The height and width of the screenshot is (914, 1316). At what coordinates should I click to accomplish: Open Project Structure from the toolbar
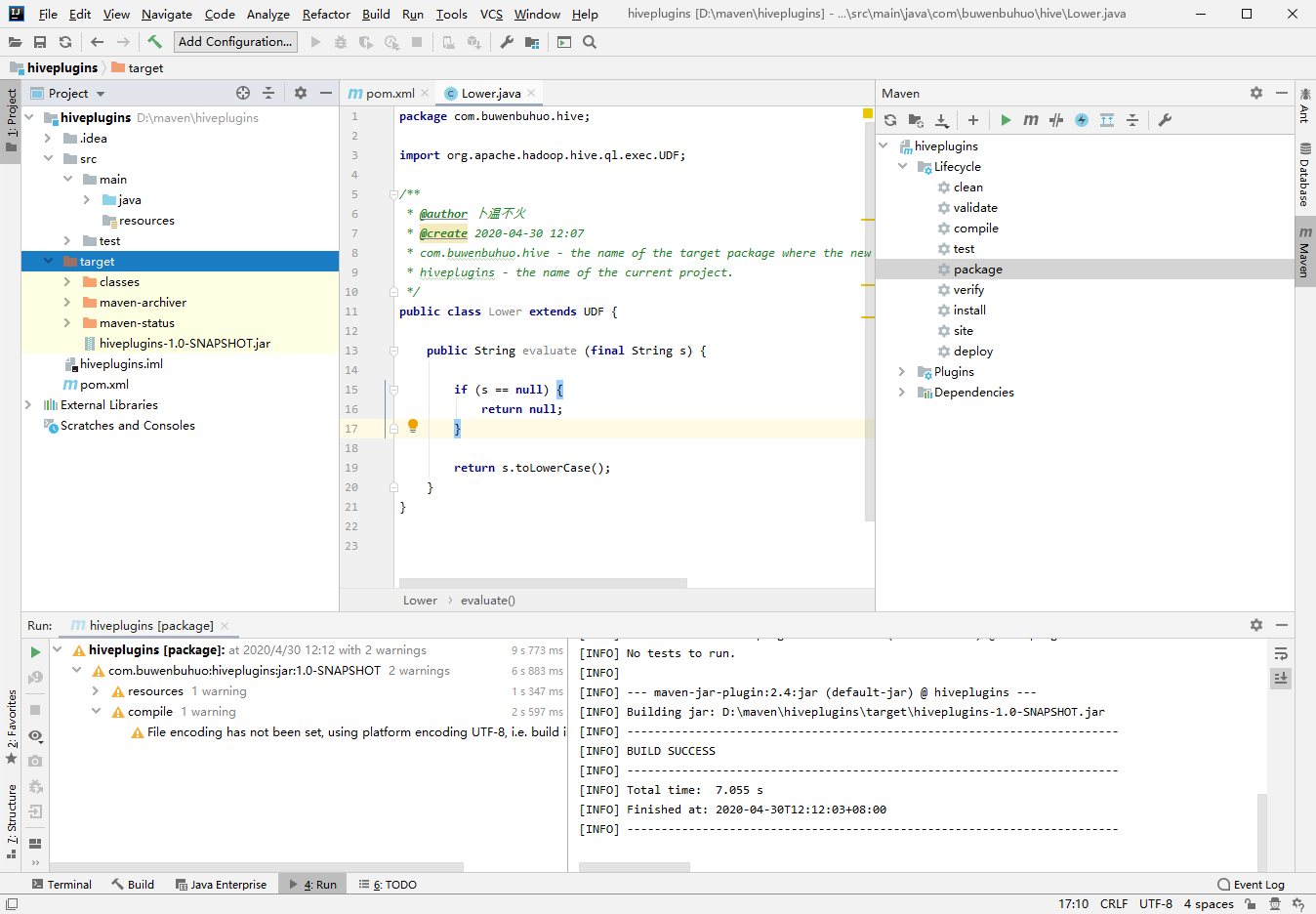click(x=532, y=42)
